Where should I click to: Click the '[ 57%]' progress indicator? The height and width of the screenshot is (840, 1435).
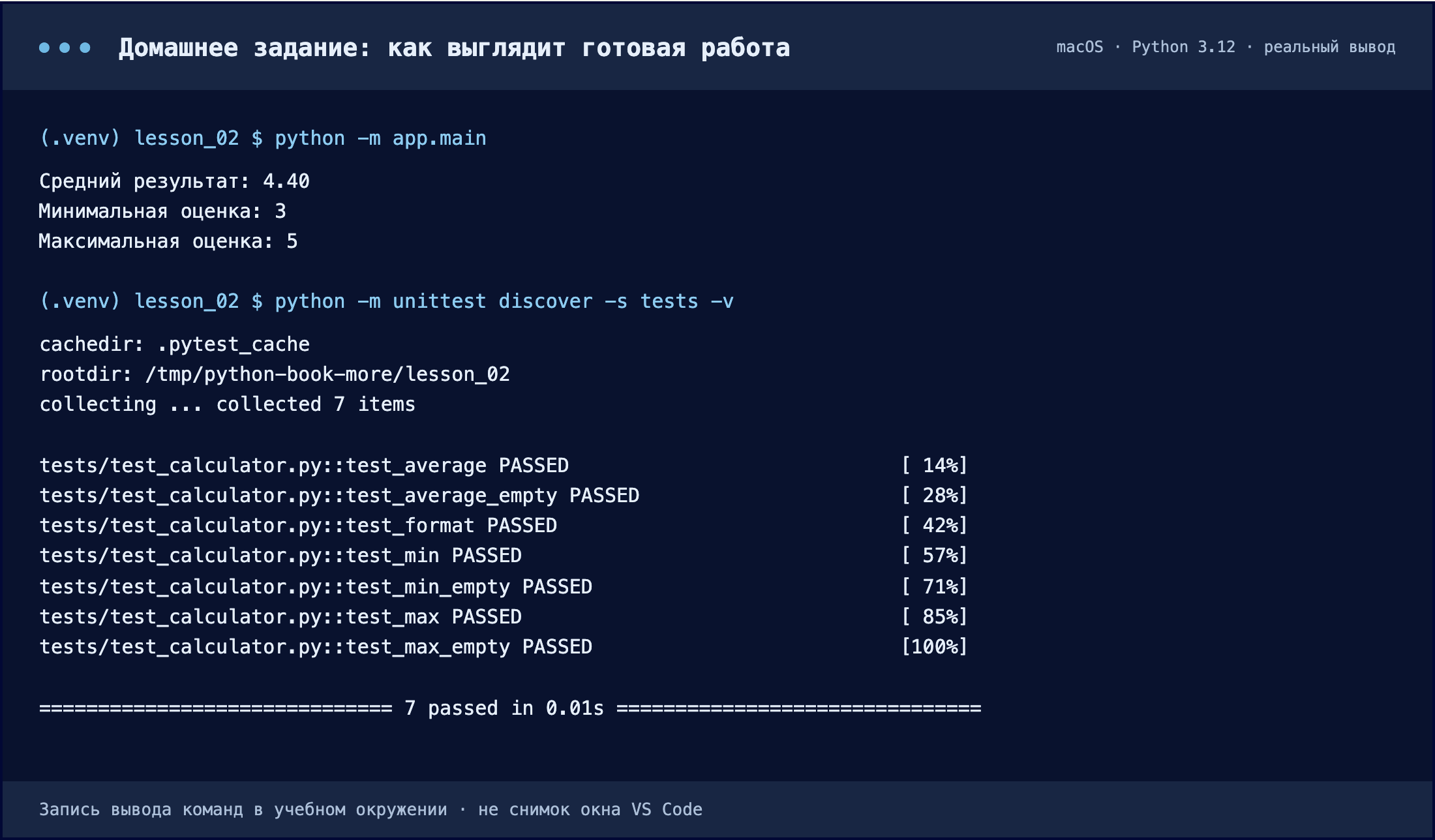[x=934, y=556]
